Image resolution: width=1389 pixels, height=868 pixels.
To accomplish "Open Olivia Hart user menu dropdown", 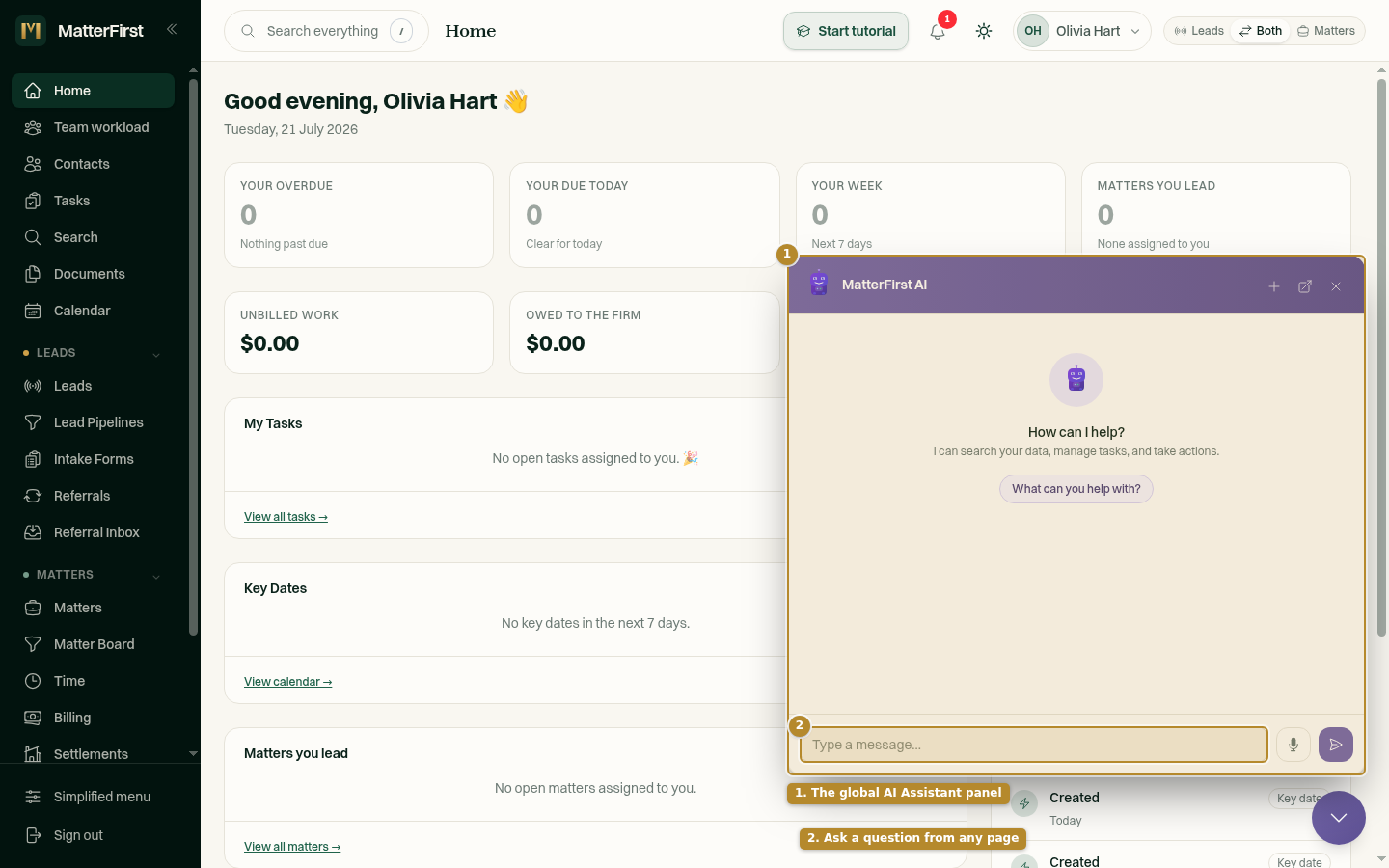I will point(1082,31).
